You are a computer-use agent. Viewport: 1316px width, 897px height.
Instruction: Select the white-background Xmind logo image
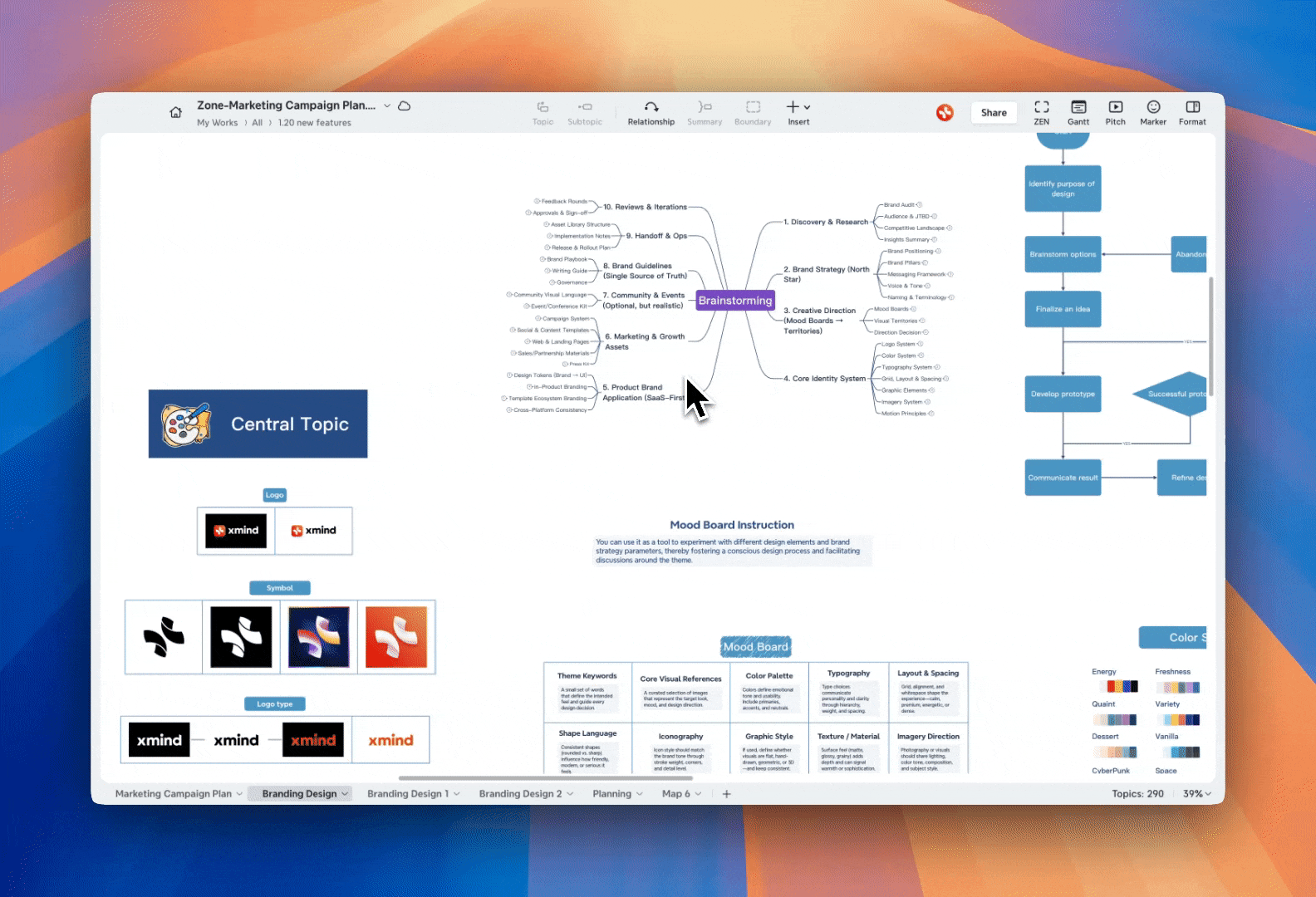[313, 531]
